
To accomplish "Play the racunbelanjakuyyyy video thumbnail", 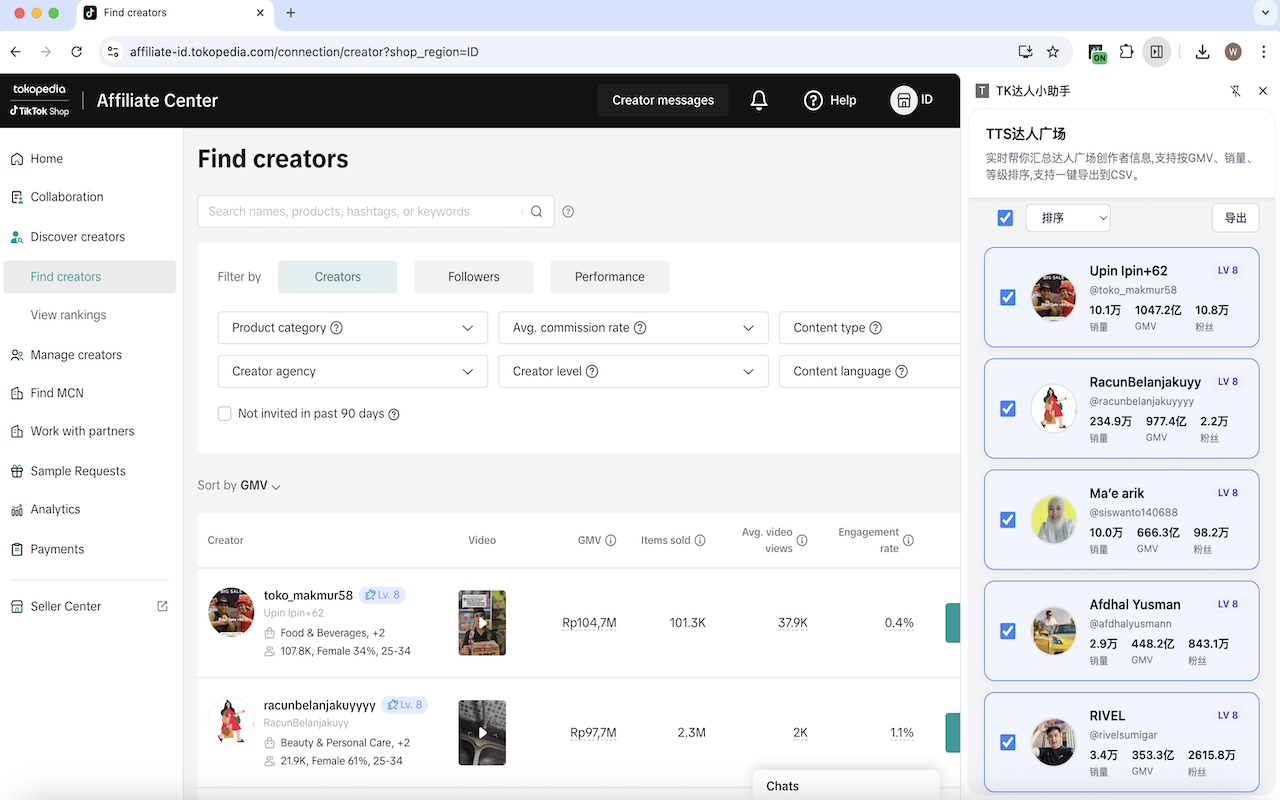I will (x=482, y=733).
